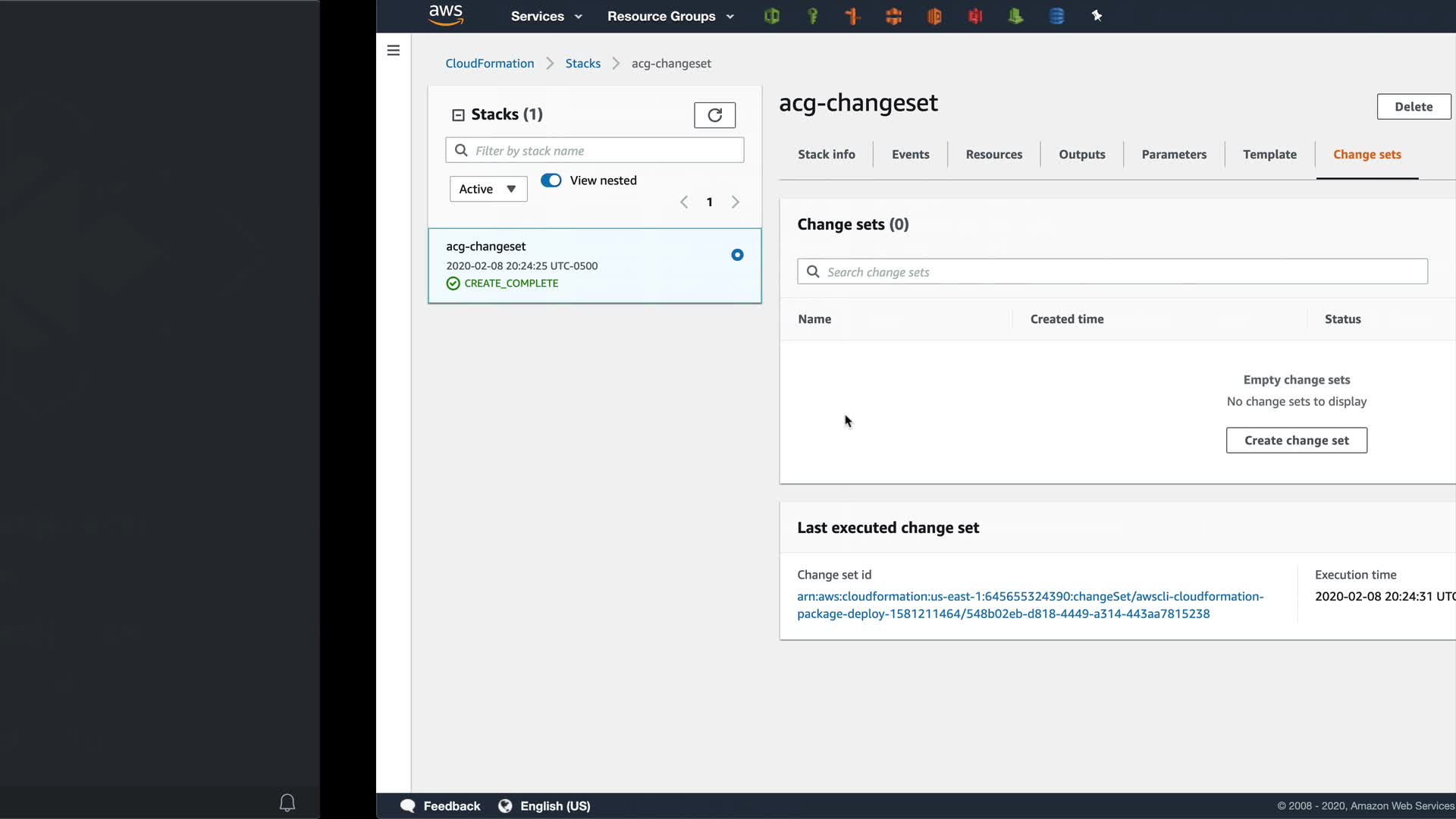
Task: Refresh the stacks list
Action: pyautogui.click(x=714, y=115)
